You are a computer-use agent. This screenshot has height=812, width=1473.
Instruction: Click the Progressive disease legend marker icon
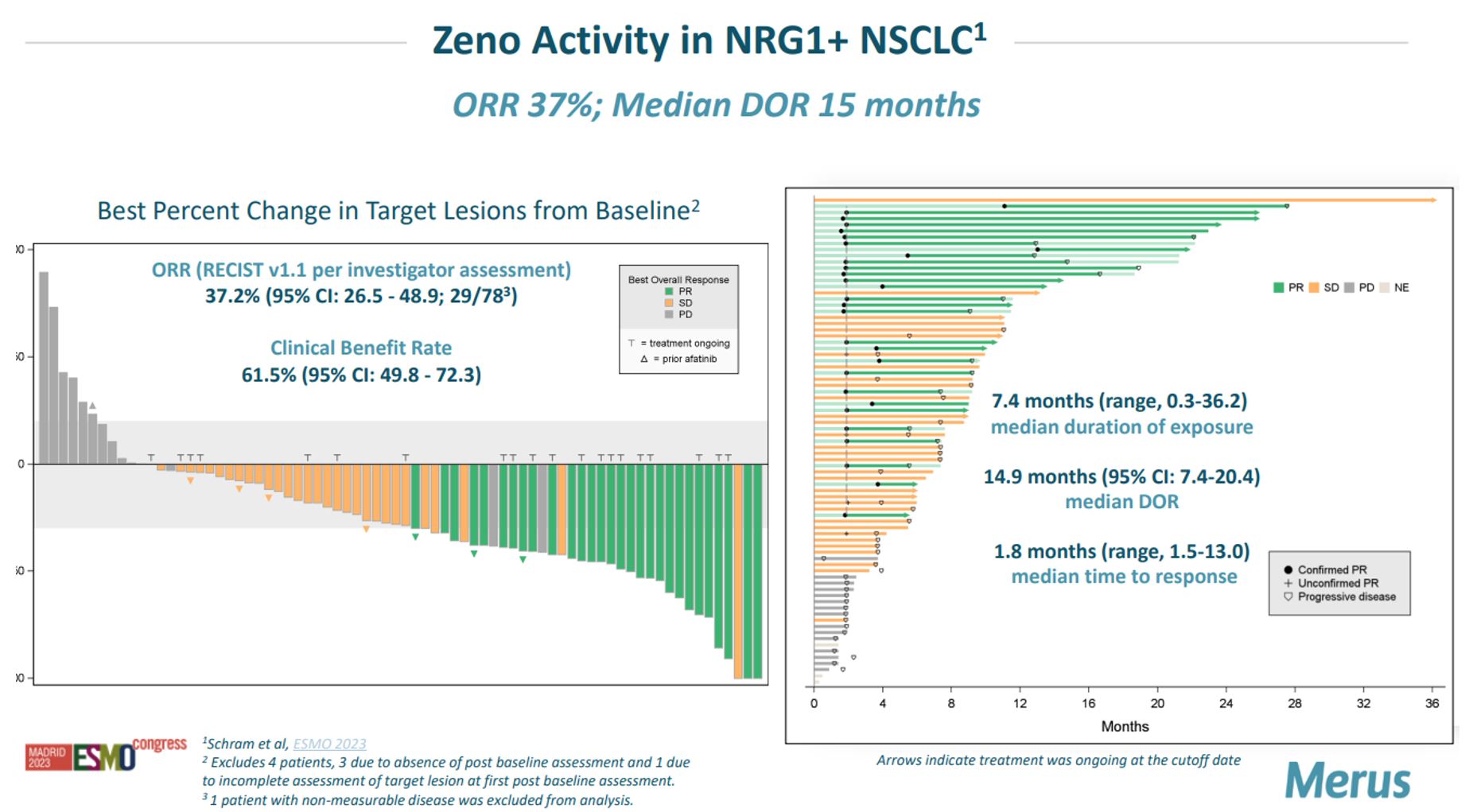[x=1288, y=596]
